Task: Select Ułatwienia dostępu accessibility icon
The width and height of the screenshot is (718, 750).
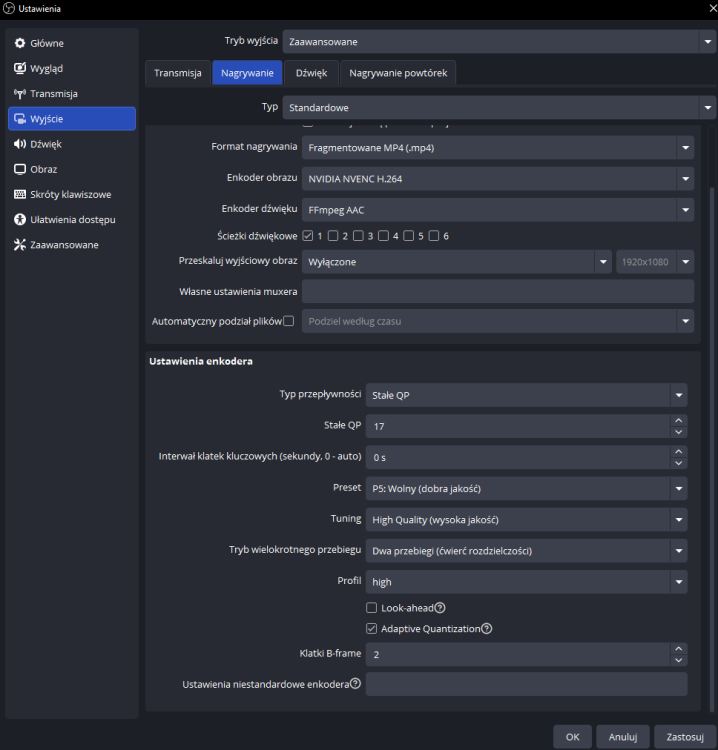Action: point(20,219)
